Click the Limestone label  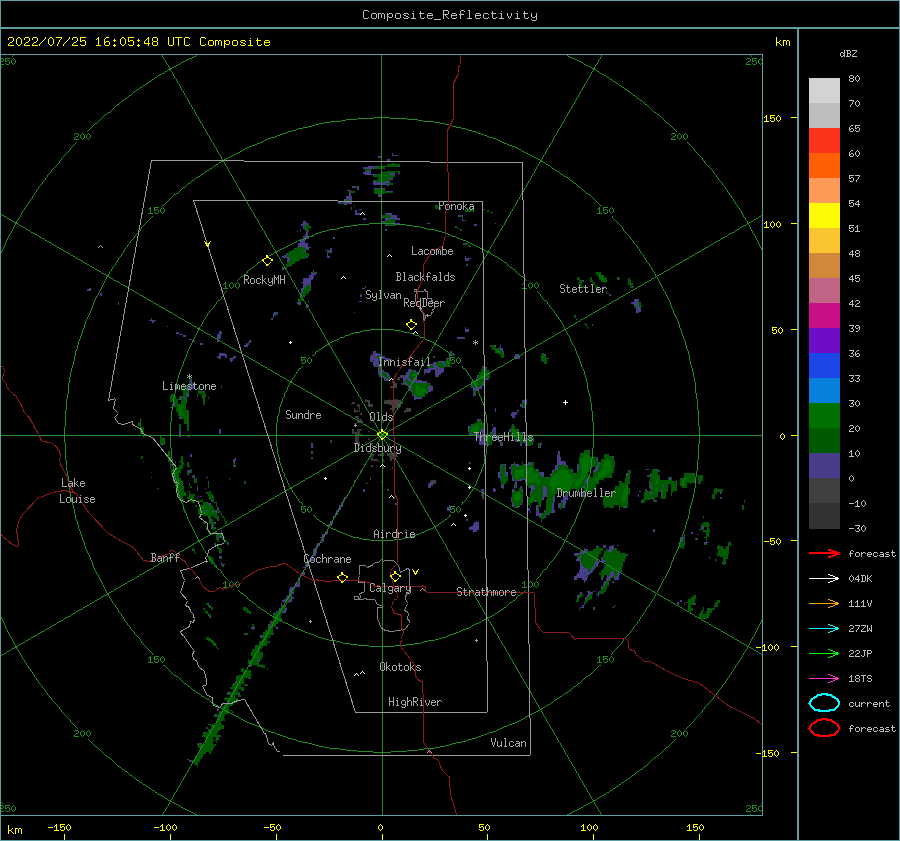pos(189,386)
